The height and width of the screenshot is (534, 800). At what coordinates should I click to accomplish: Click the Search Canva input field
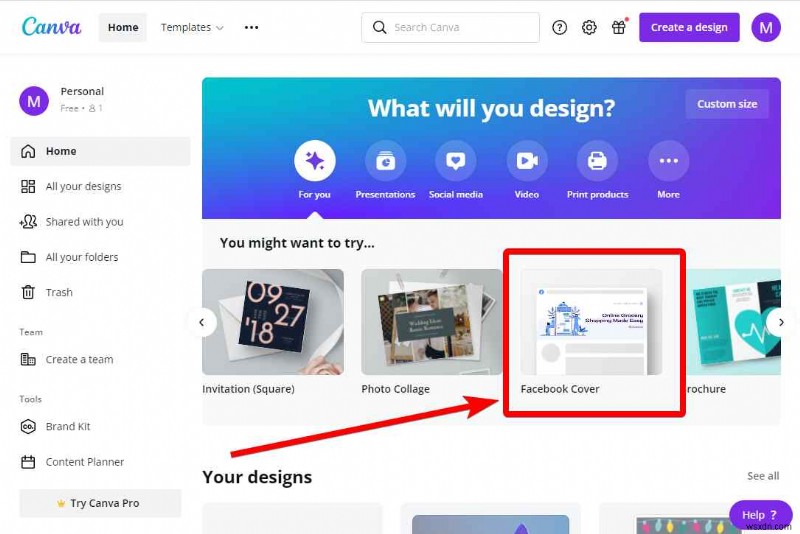coord(450,28)
